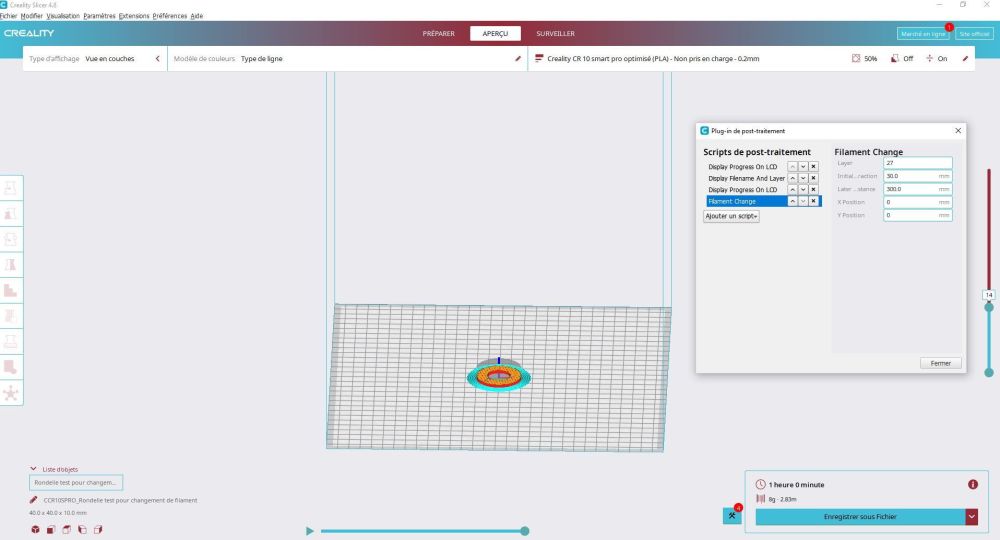Image resolution: width=1000 pixels, height=540 pixels.
Task: Open post-processing scripts wrench icon
Action: 732,516
